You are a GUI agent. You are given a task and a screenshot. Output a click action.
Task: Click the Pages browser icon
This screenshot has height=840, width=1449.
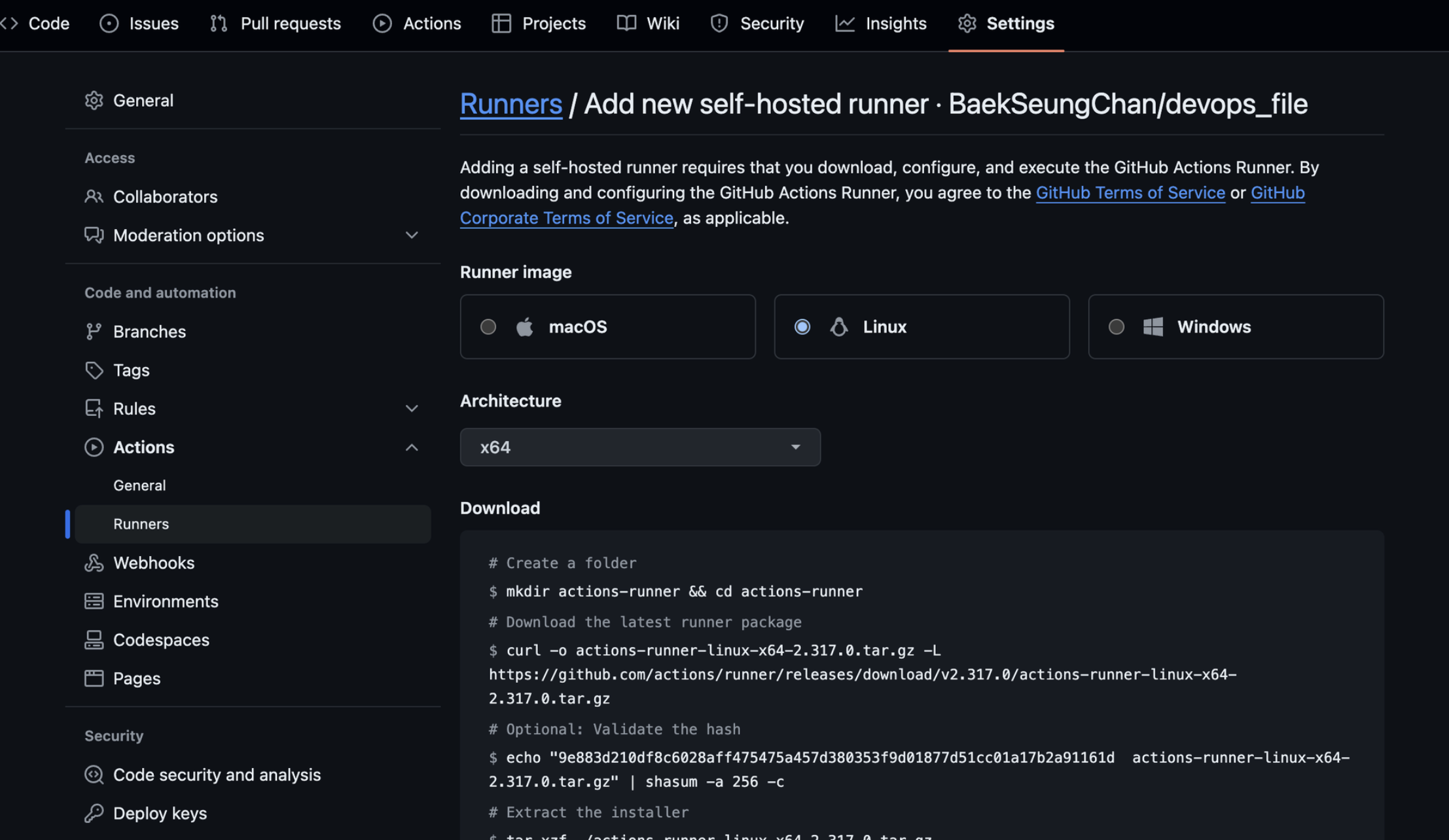tap(94, 678)
